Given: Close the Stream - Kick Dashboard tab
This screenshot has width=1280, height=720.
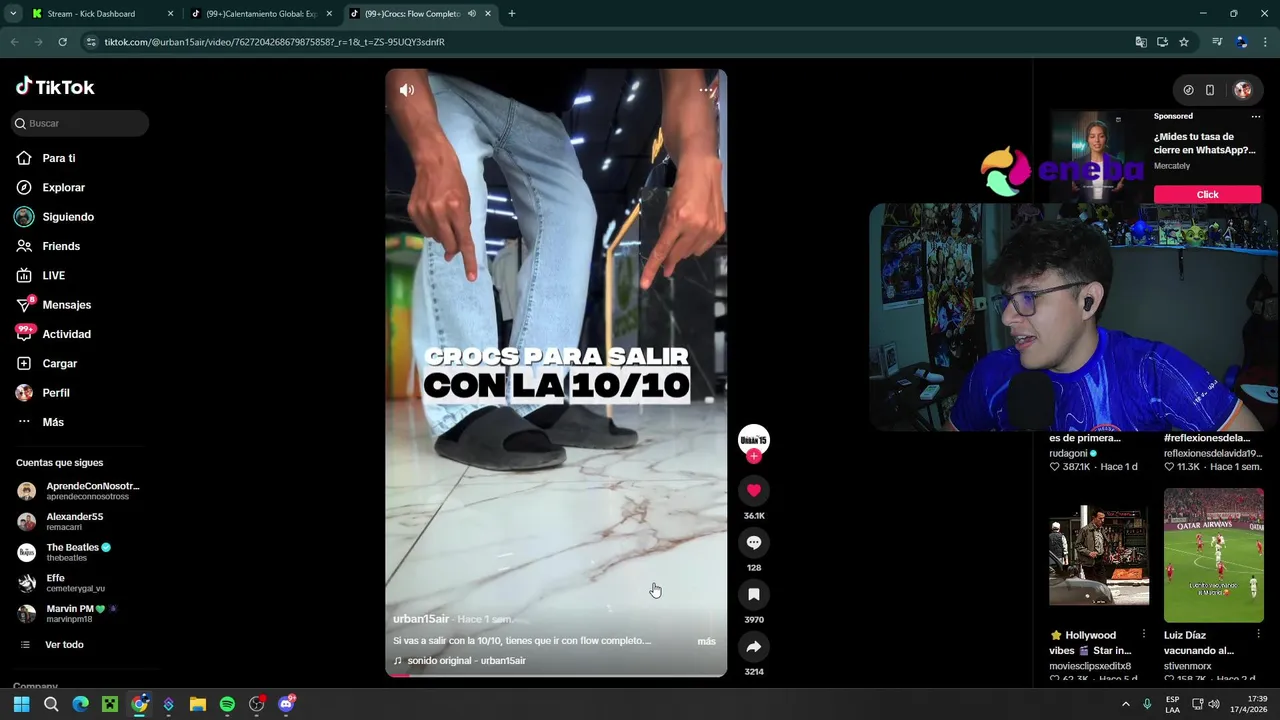Looking at the screenshot, I should pos(170,14).
